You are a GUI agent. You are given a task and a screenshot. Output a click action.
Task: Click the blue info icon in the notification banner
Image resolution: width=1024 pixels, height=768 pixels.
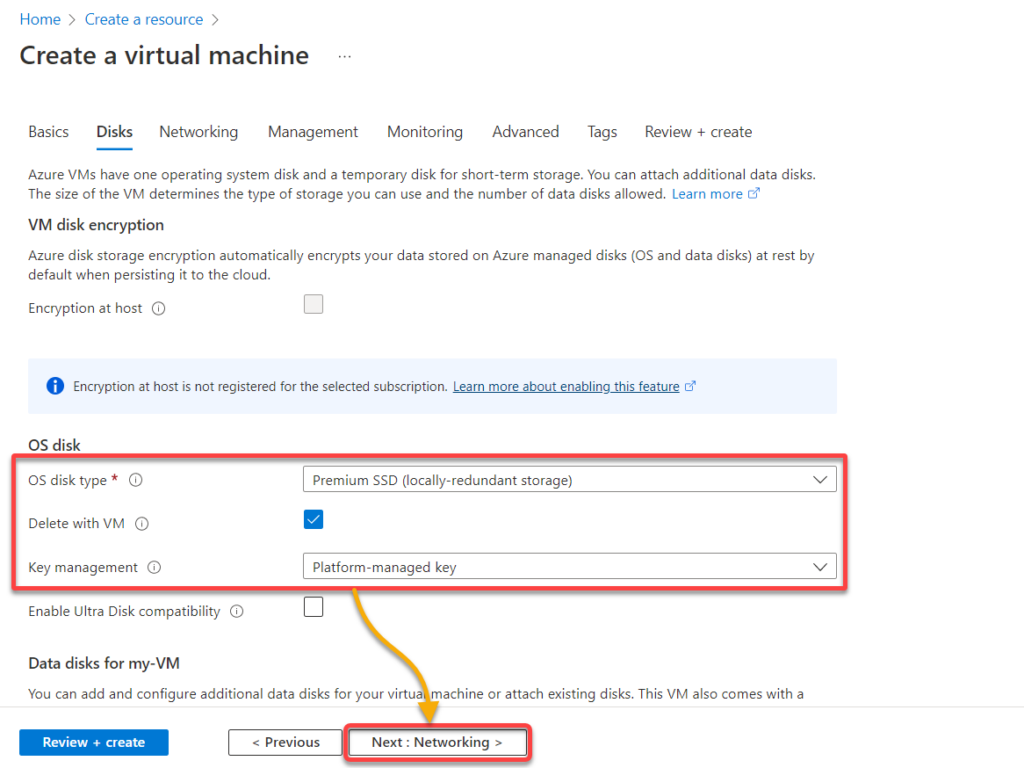pyautogui.click(x=55, y=385)
